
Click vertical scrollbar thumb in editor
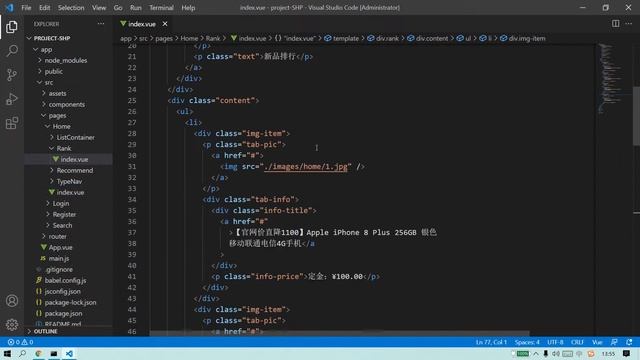636,116
